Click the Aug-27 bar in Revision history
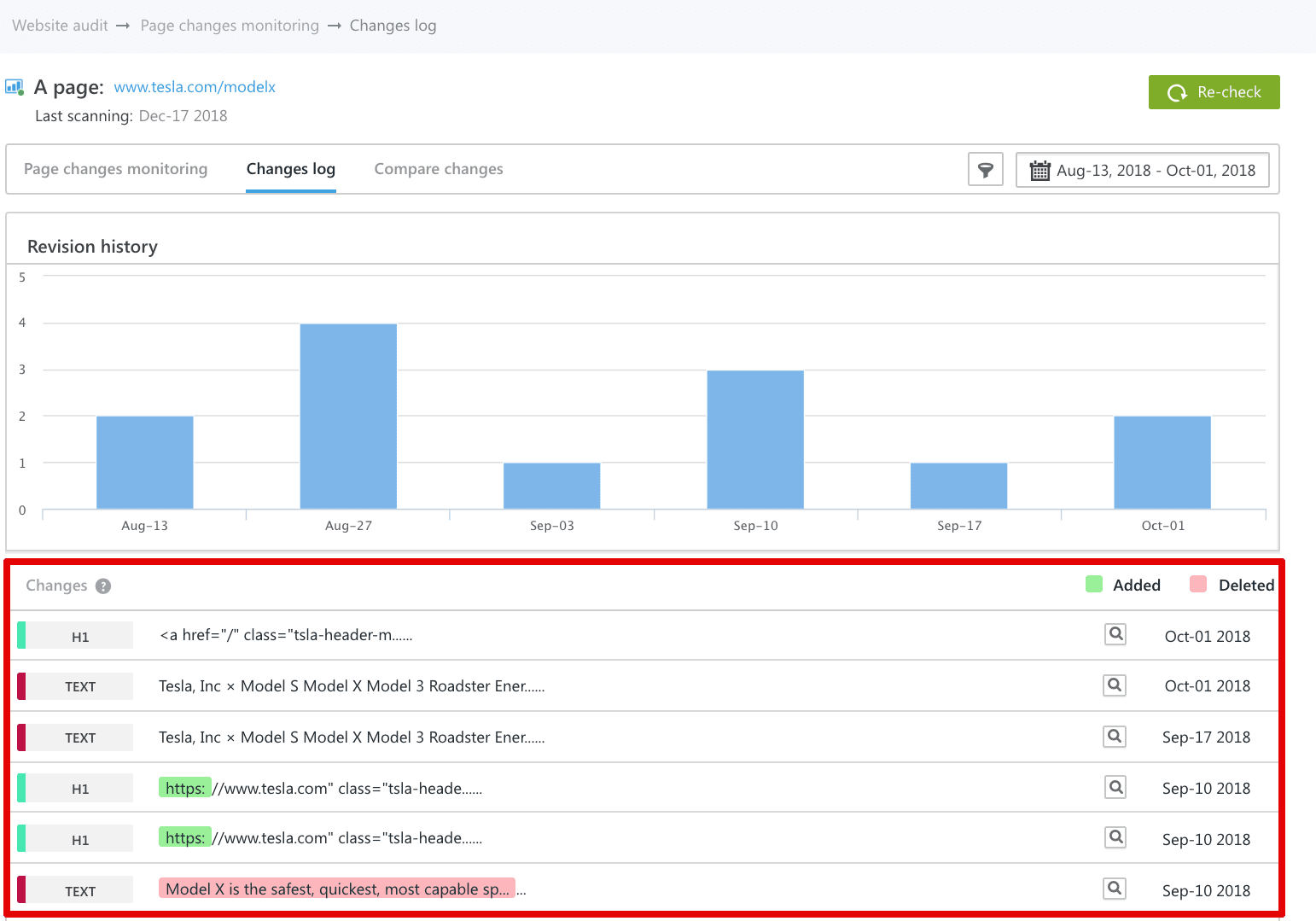 pos(348,417)
